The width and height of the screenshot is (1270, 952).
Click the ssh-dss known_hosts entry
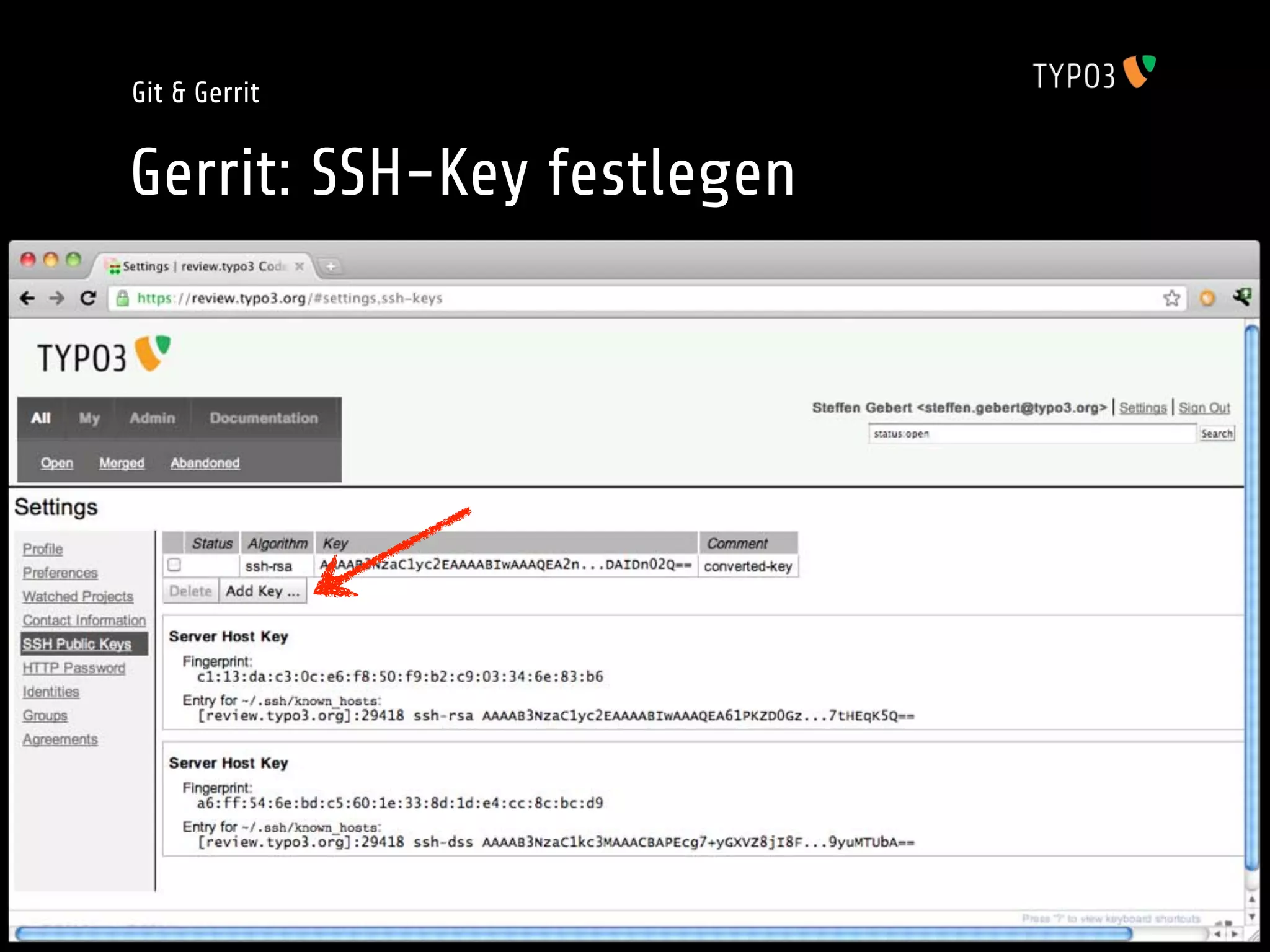(556, 842)
